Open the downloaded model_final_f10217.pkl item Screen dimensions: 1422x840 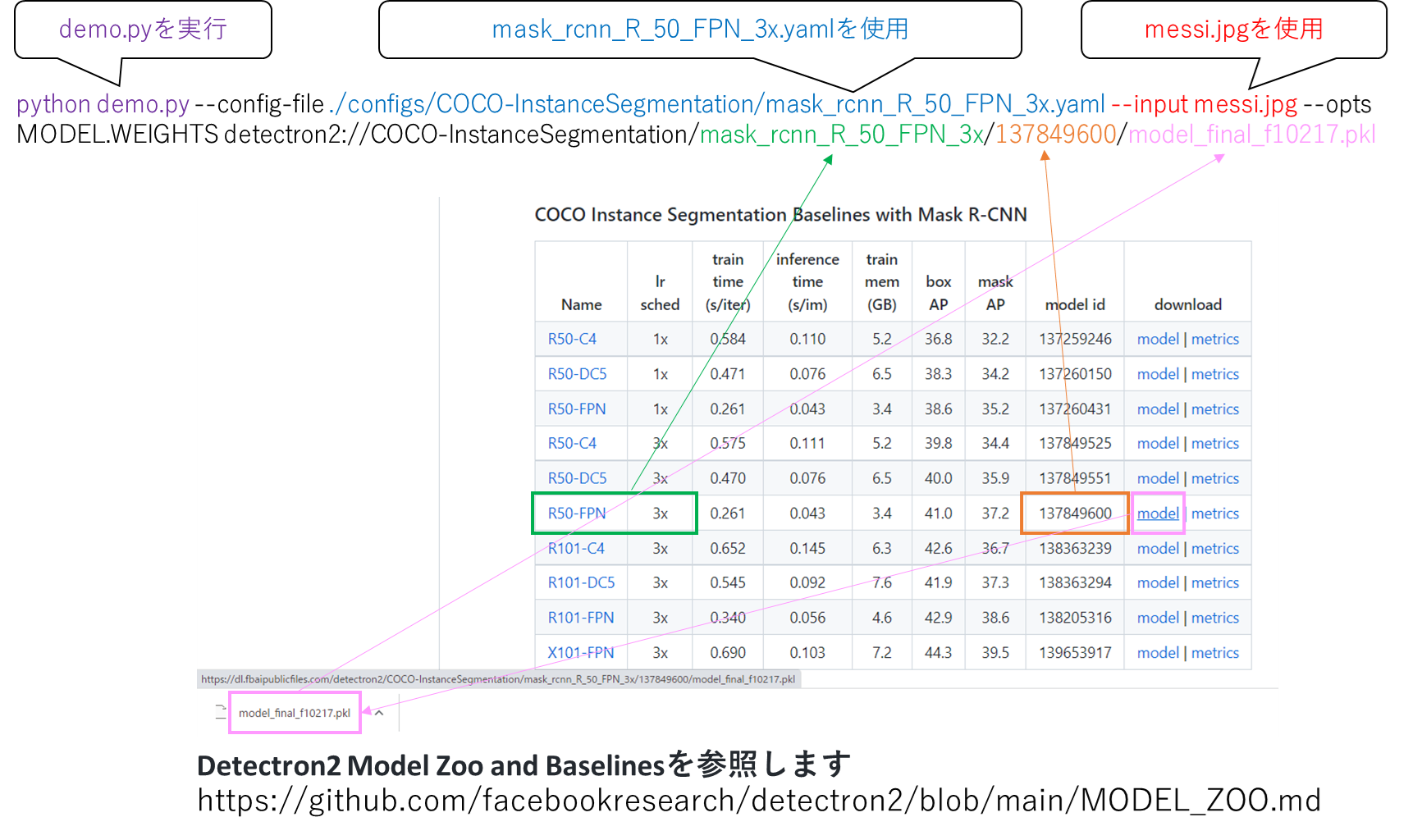click(294, 713)
